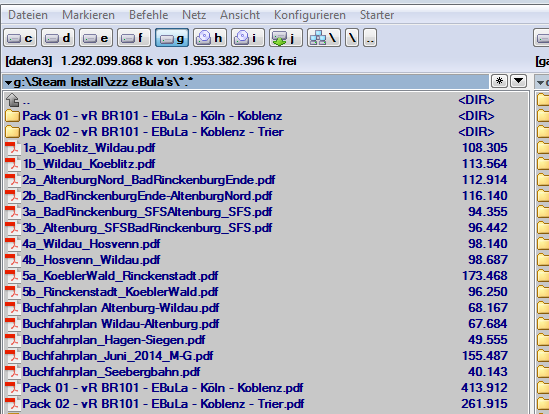Click folder icon of Pack 02 directory
Viewport: 549px width, 414px height.
(x=12, y=132)
